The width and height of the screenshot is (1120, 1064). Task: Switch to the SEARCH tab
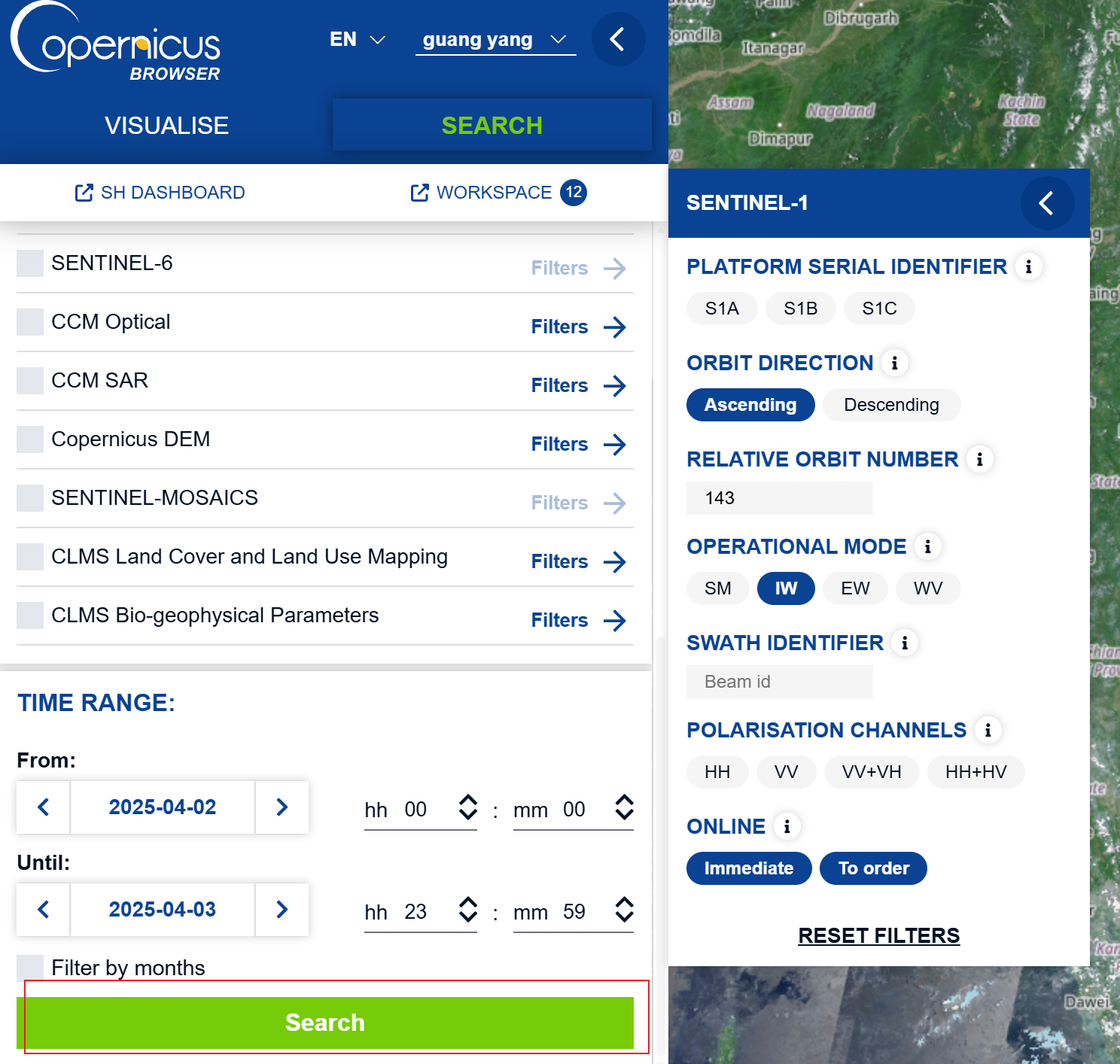pyautogui.click(x=492, y=125)
